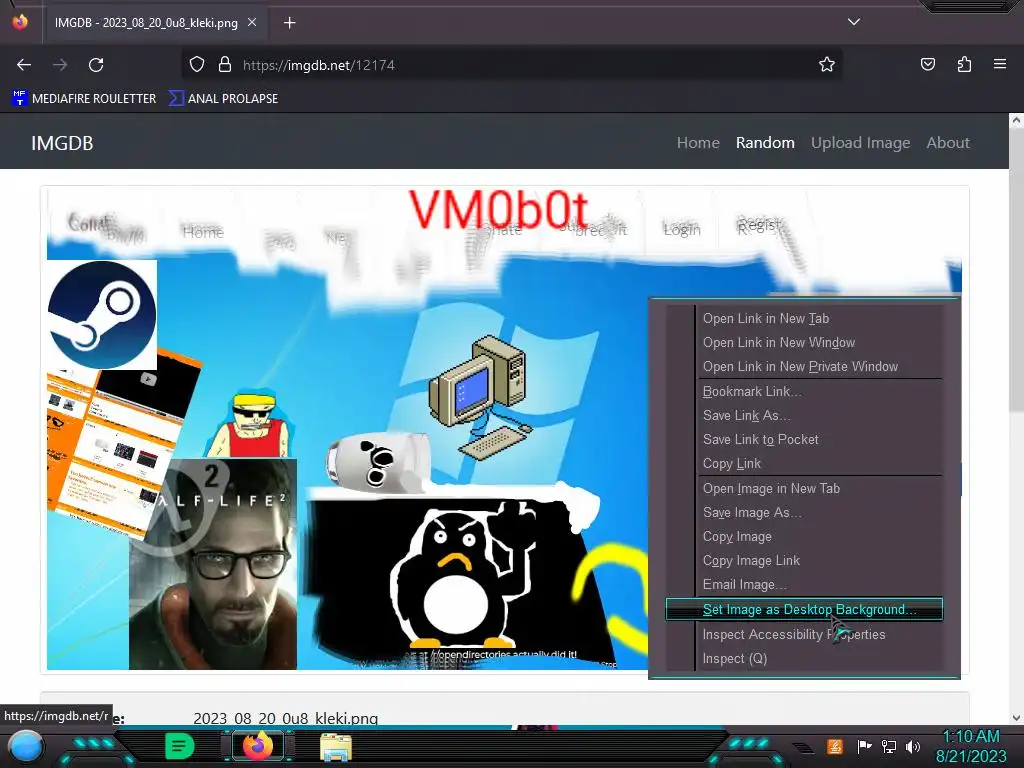The height and width of the screenshot is (768, 1024).
Task: Open the Extensions puzzle icon
Action: pos(964,65)
